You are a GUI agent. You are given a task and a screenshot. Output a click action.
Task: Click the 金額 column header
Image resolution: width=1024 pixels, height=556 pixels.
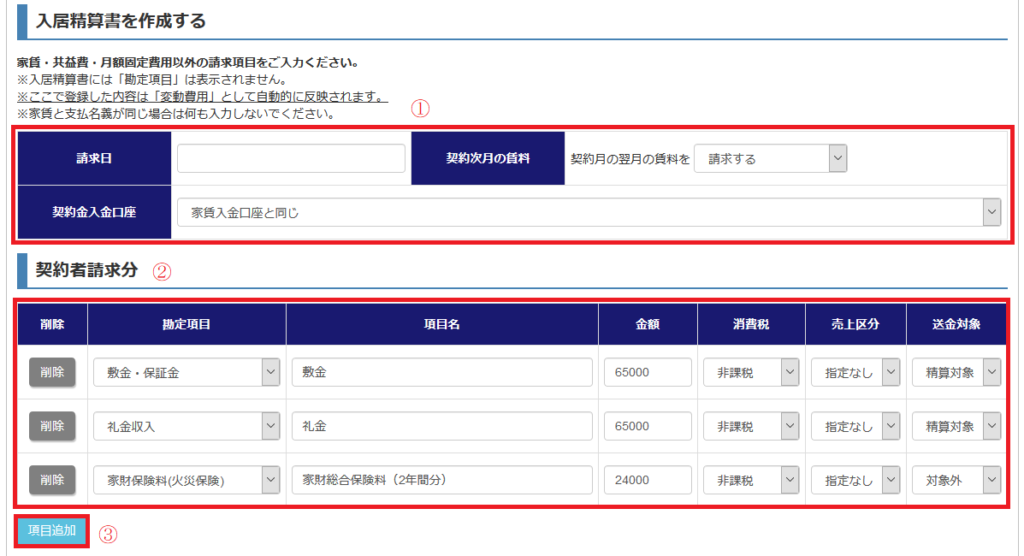point(647,324)
